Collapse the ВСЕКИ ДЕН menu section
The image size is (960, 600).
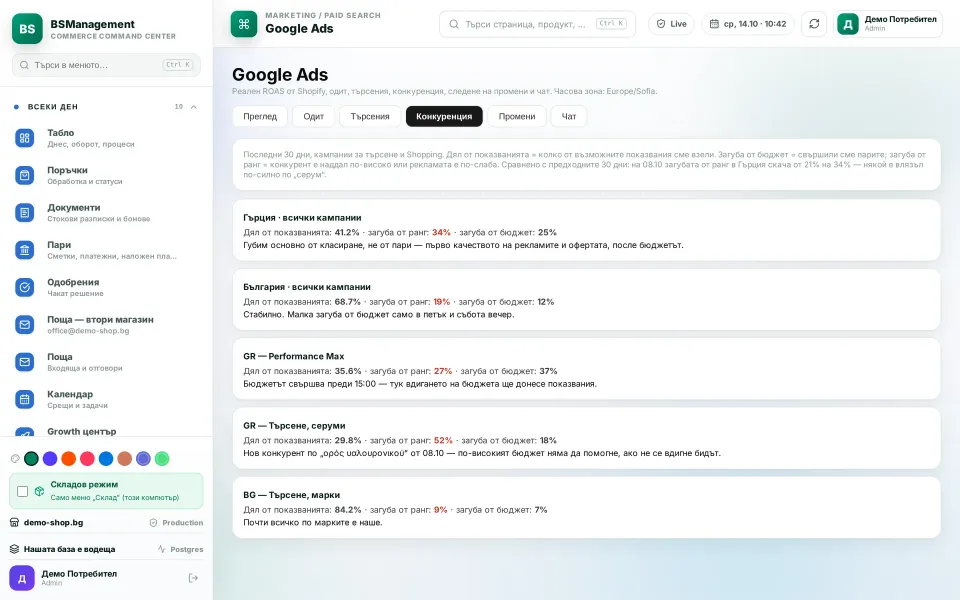[193, 107]
